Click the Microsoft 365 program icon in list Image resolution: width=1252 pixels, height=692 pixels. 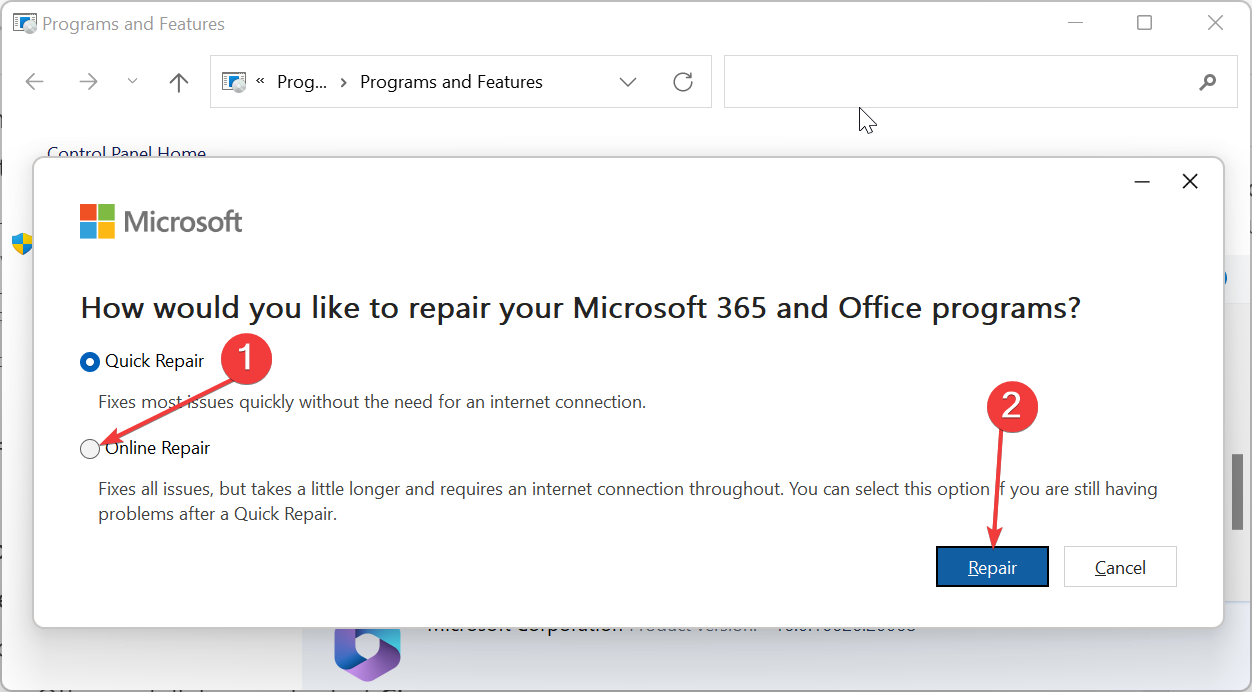(367, 652)
